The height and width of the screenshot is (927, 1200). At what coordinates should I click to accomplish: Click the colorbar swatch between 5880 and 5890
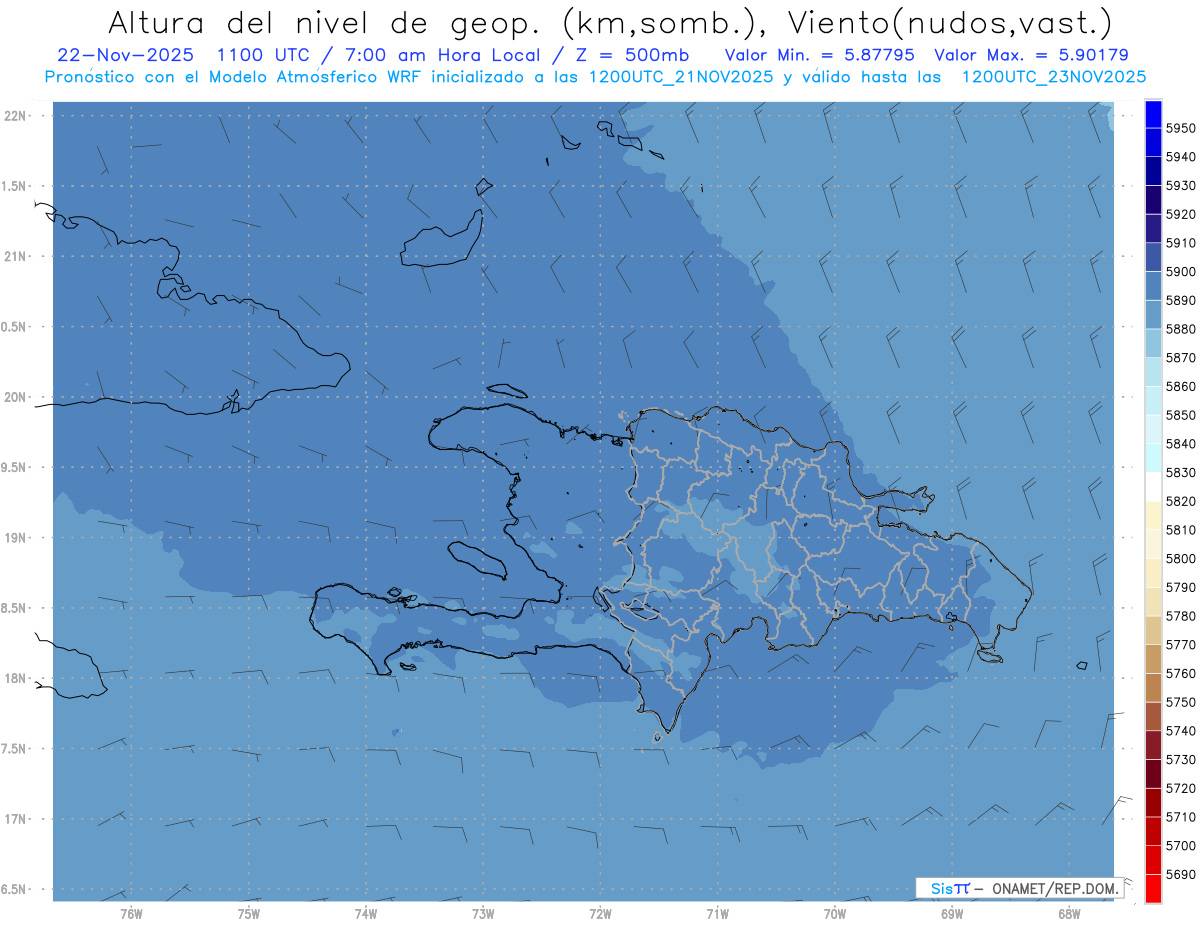click(x=1153, y=314)
